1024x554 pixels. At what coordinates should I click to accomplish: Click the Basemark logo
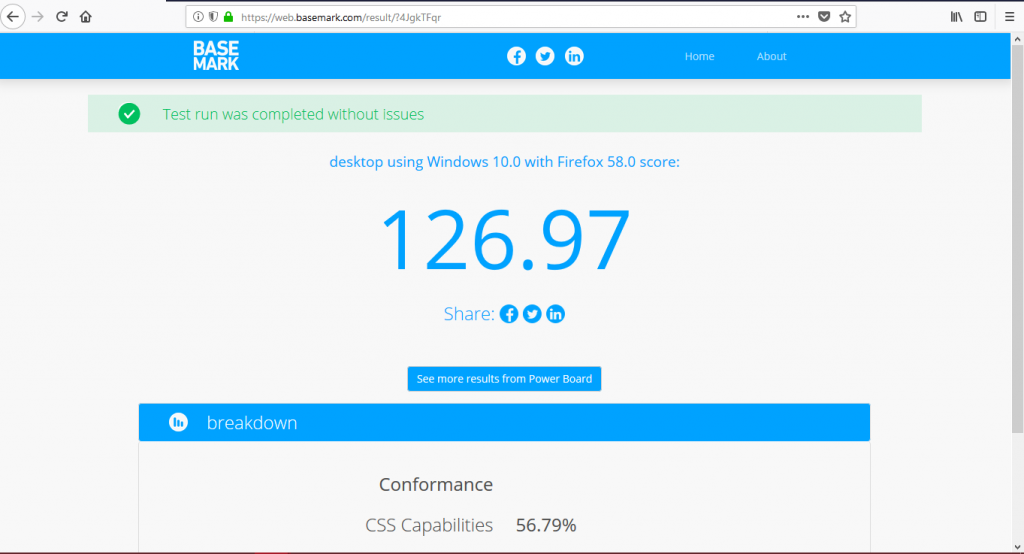(x=216, y=56)
